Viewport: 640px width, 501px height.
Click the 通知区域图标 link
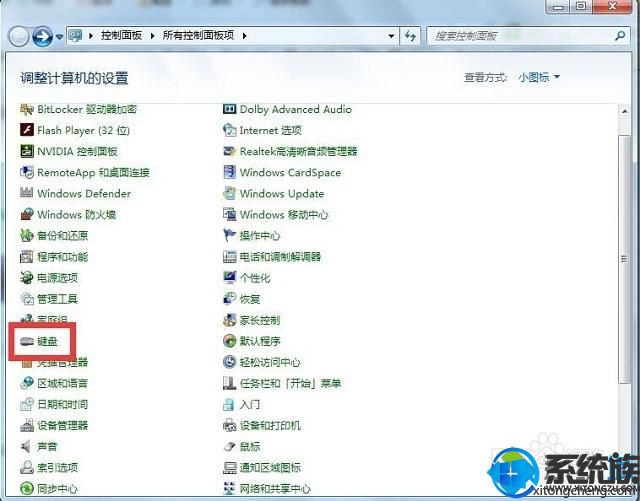[270, 468]
